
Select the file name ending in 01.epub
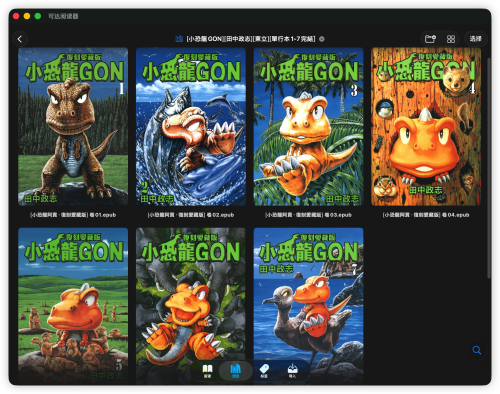pyautogui.click(x=73, y=215)
